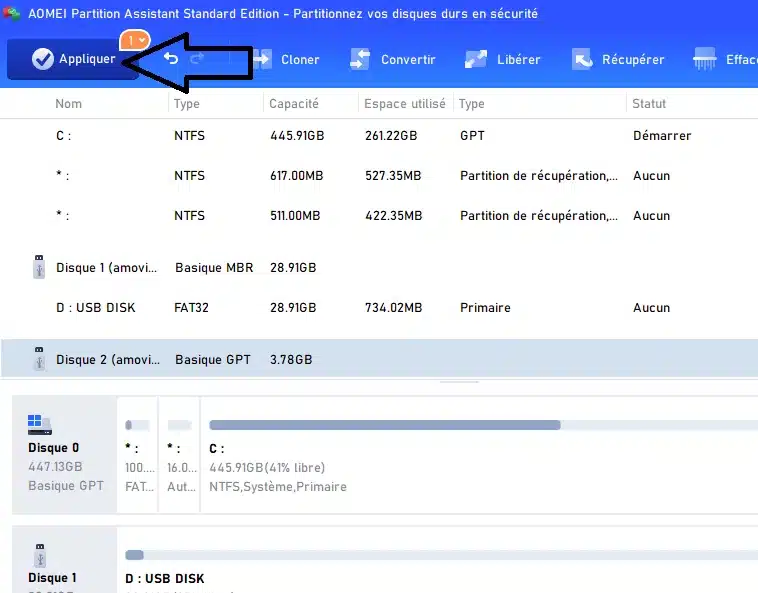Click the 445.91GB capacity cell
The height and width of the screenshot is (593, 758).
point(297,136)
